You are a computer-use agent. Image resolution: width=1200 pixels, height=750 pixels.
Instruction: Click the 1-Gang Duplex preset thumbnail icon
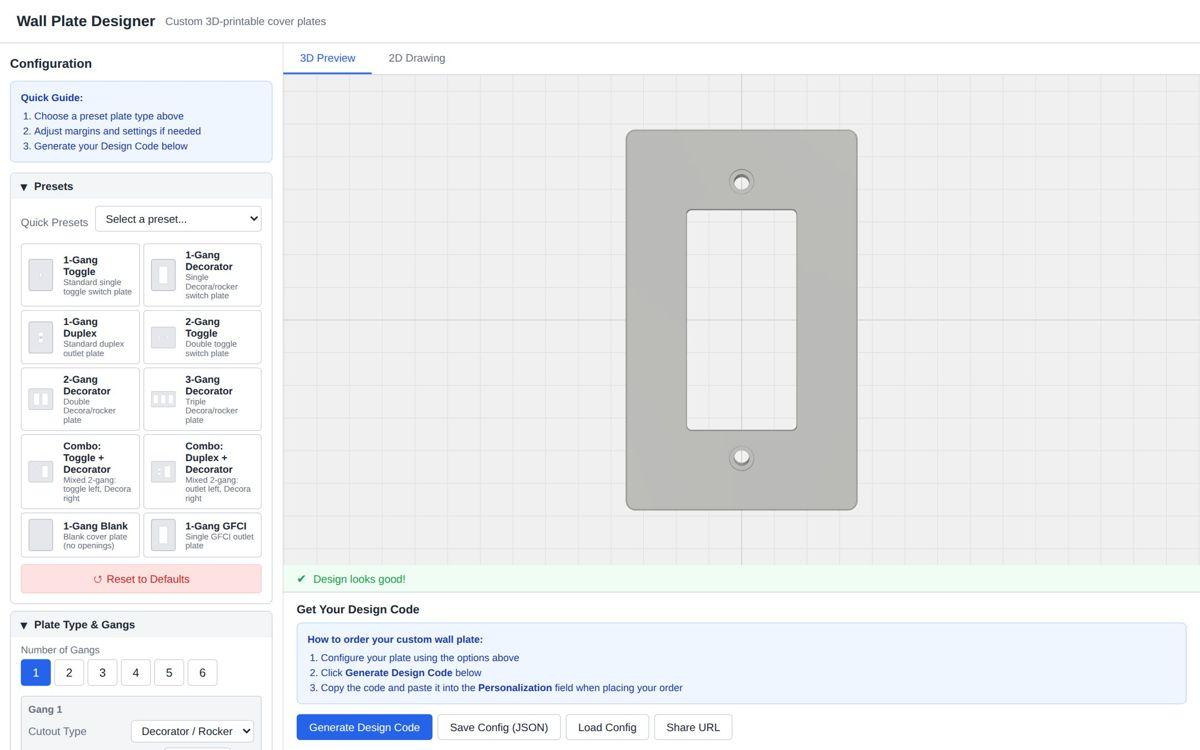point(41,337)
